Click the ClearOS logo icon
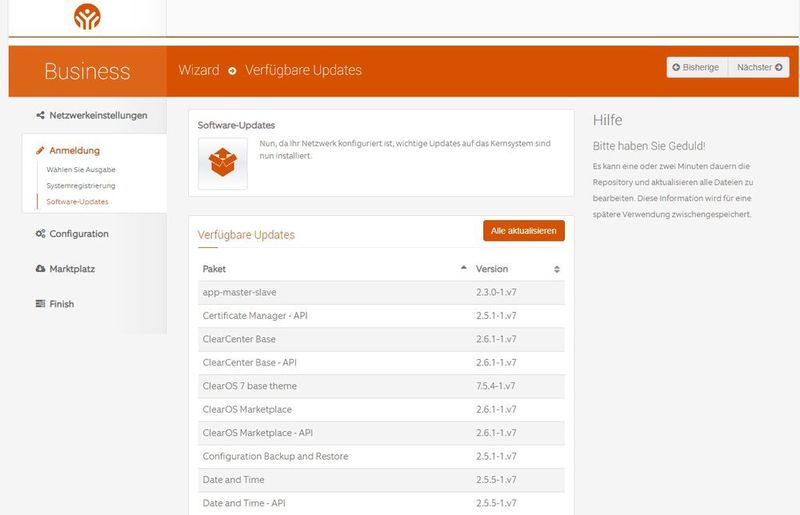Image resolution: width=800 pixels, height=515 pixels. [x=87, y=17]
